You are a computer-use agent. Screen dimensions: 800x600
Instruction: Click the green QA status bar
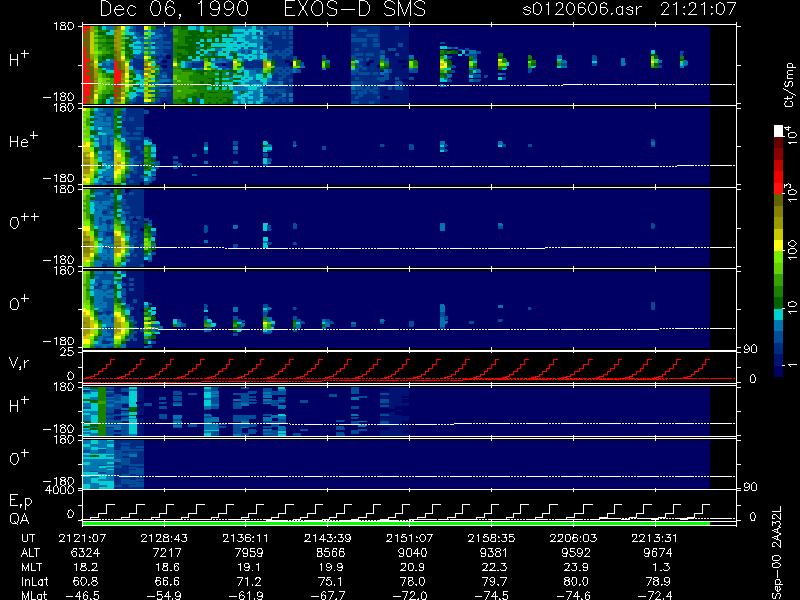click(x=396, y=523)
